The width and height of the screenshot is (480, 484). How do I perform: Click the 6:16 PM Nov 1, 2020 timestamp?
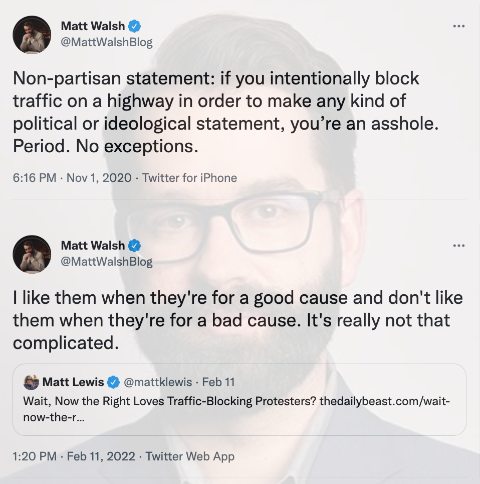tap(72, 178)
